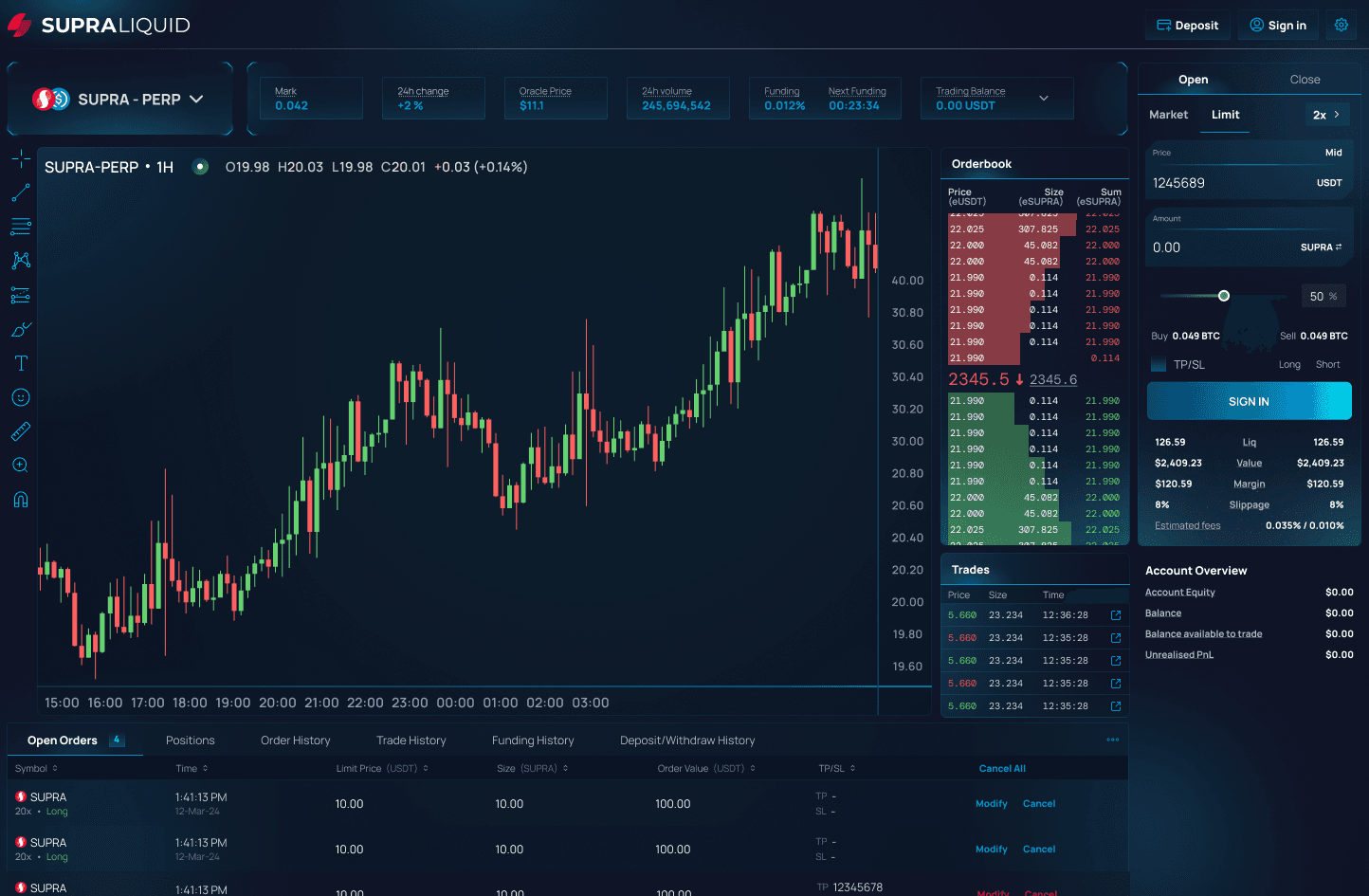Click SUPRA coin icon in first order row
The width and height of the screenshot is (1369, 896).
point(21,796)
